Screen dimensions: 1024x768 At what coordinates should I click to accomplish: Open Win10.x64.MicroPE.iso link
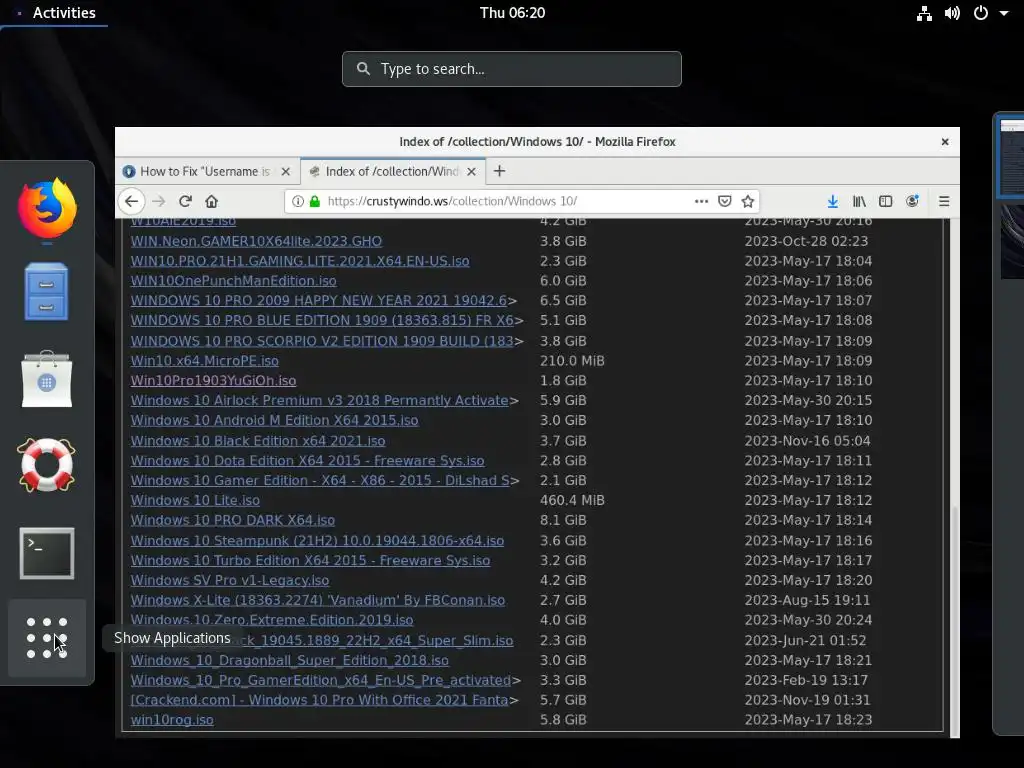[204, 360]
